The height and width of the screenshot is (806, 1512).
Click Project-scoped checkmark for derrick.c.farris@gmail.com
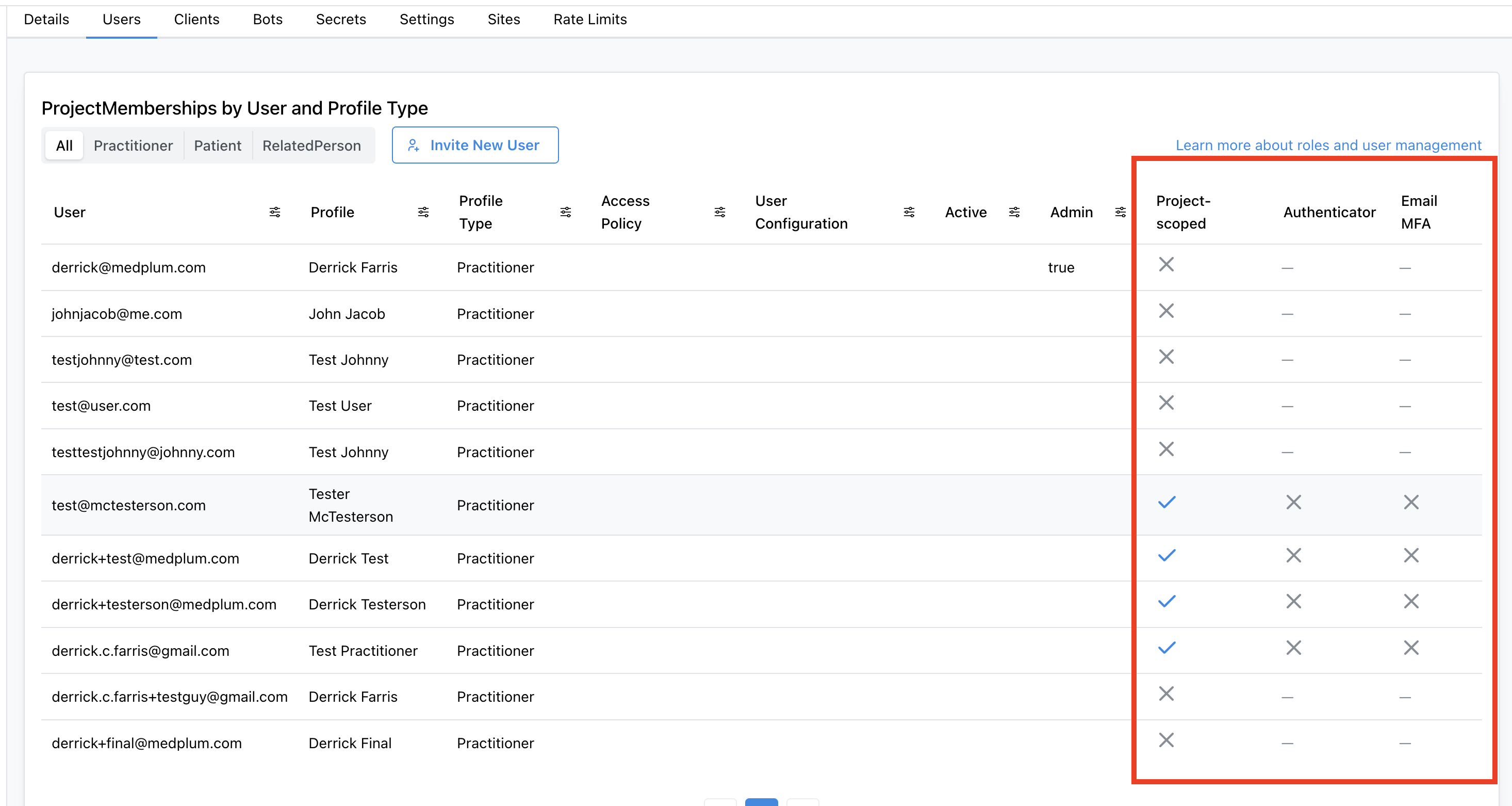point(1167,648)
